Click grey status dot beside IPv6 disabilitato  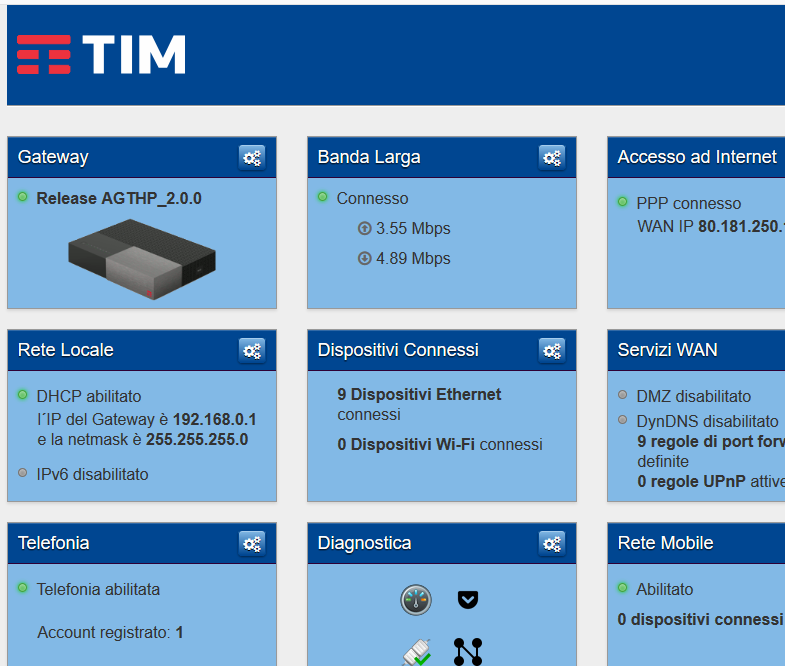click(x=23, y=473)
